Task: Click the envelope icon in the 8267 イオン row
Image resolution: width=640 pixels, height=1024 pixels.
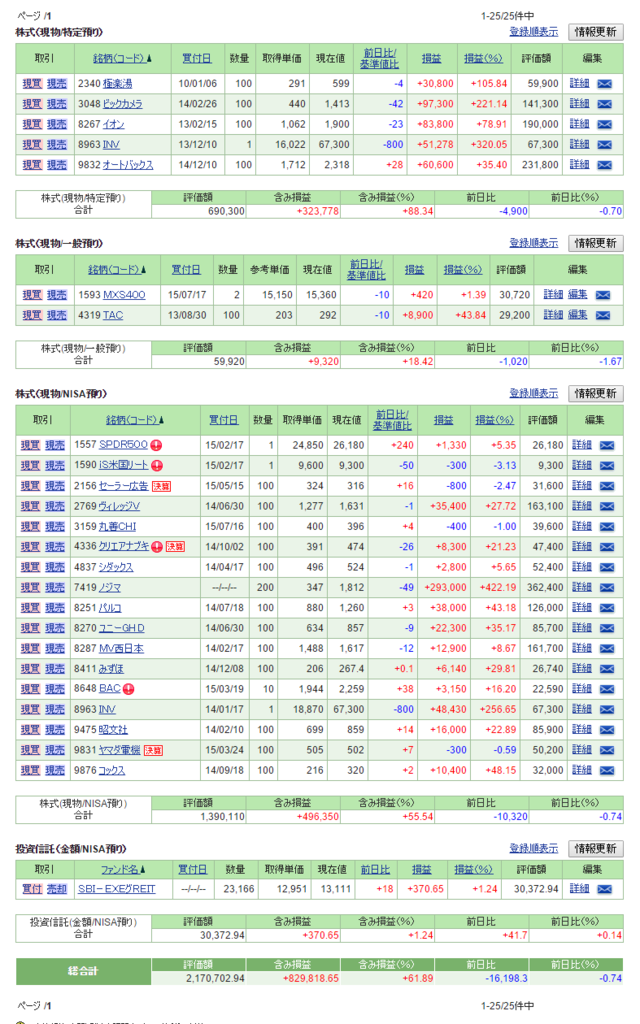Action: point(605,124)
